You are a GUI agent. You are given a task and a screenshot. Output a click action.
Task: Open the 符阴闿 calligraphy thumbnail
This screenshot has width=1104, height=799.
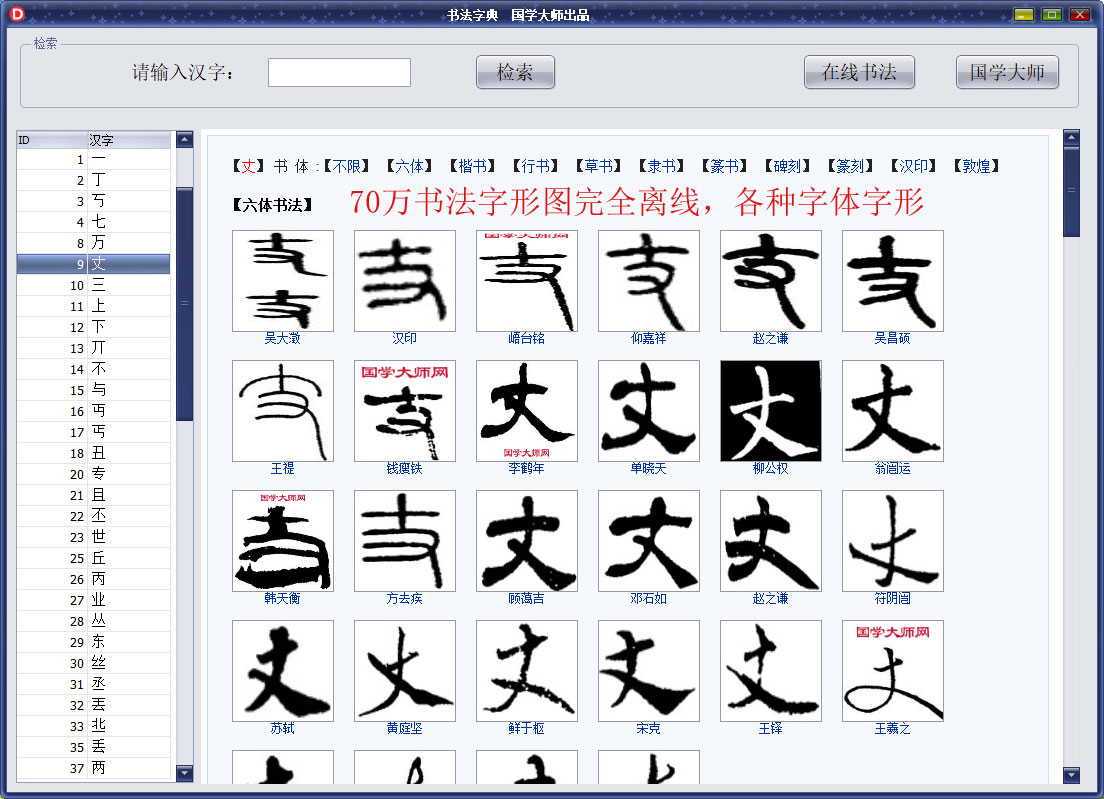[893, 541]
